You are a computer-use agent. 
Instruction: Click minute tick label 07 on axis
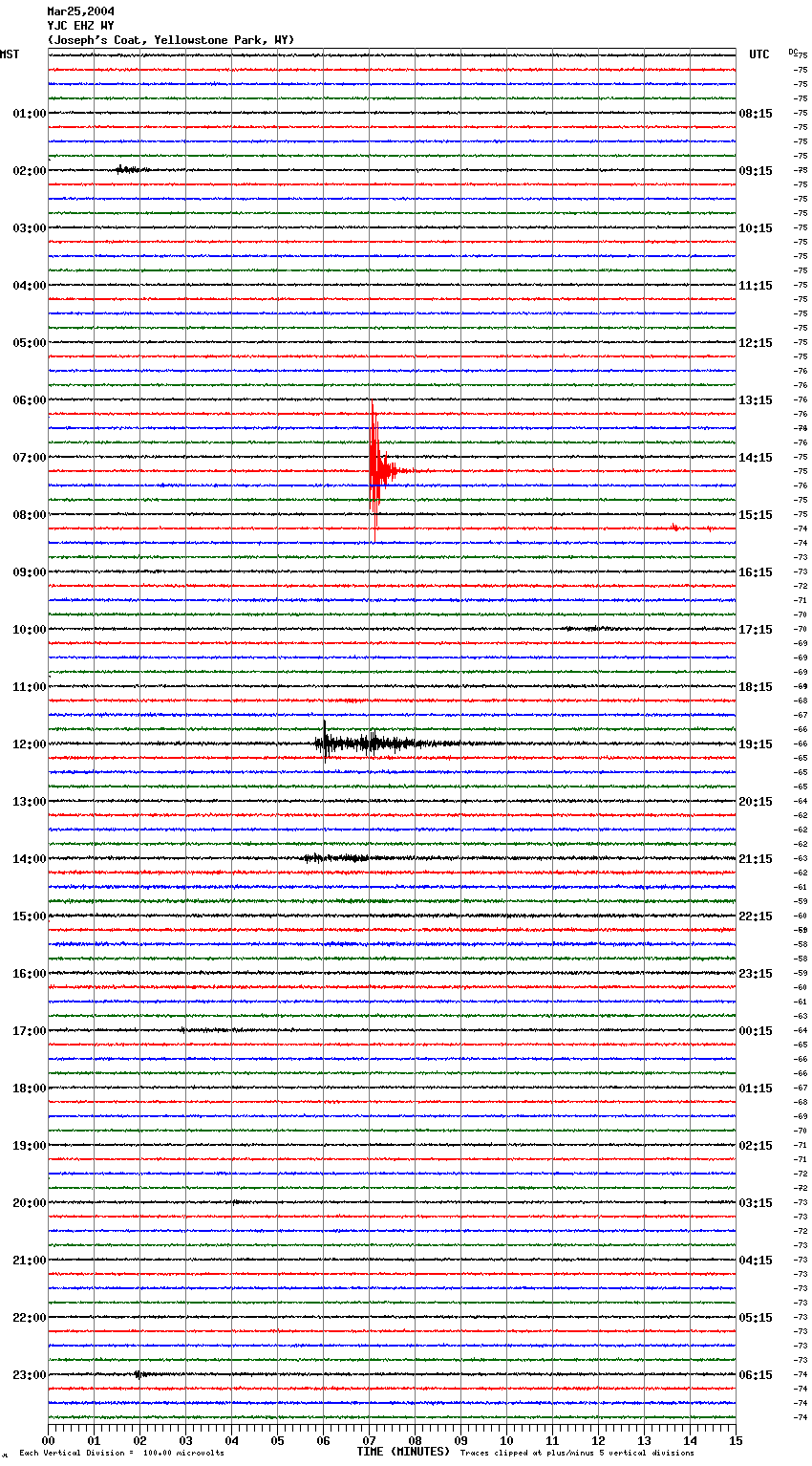(x=369, y=1440)
